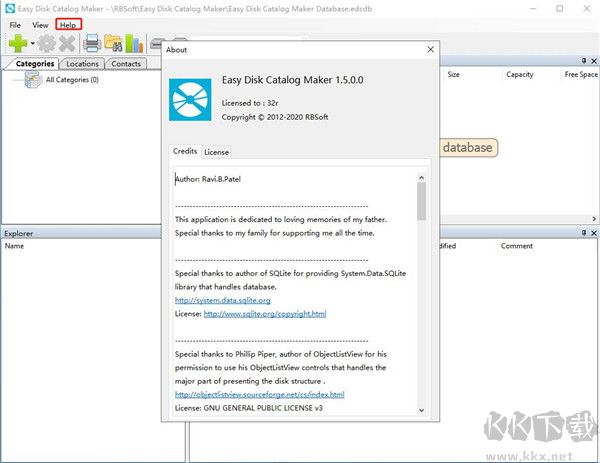
Task: Click the Size column header
Action: pos(453,75)
